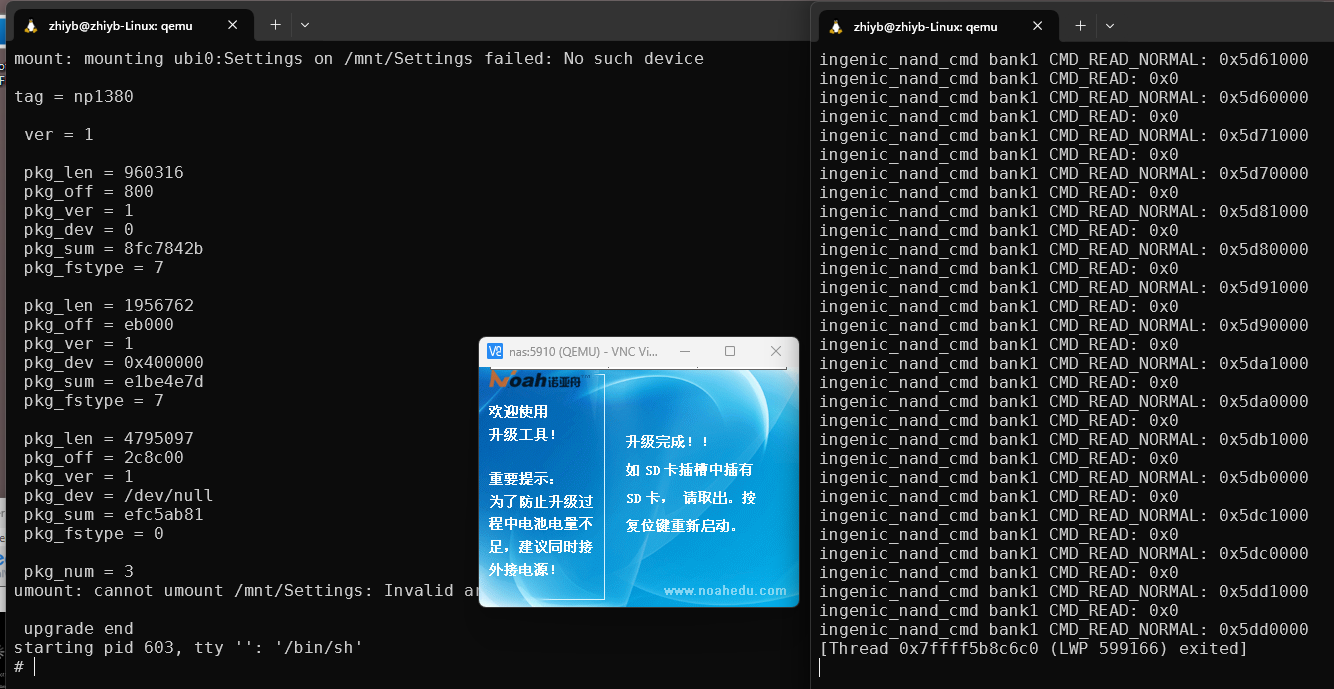
Task: Click the 升级完成！！ message in VNC
Action: tap(667, 441)
